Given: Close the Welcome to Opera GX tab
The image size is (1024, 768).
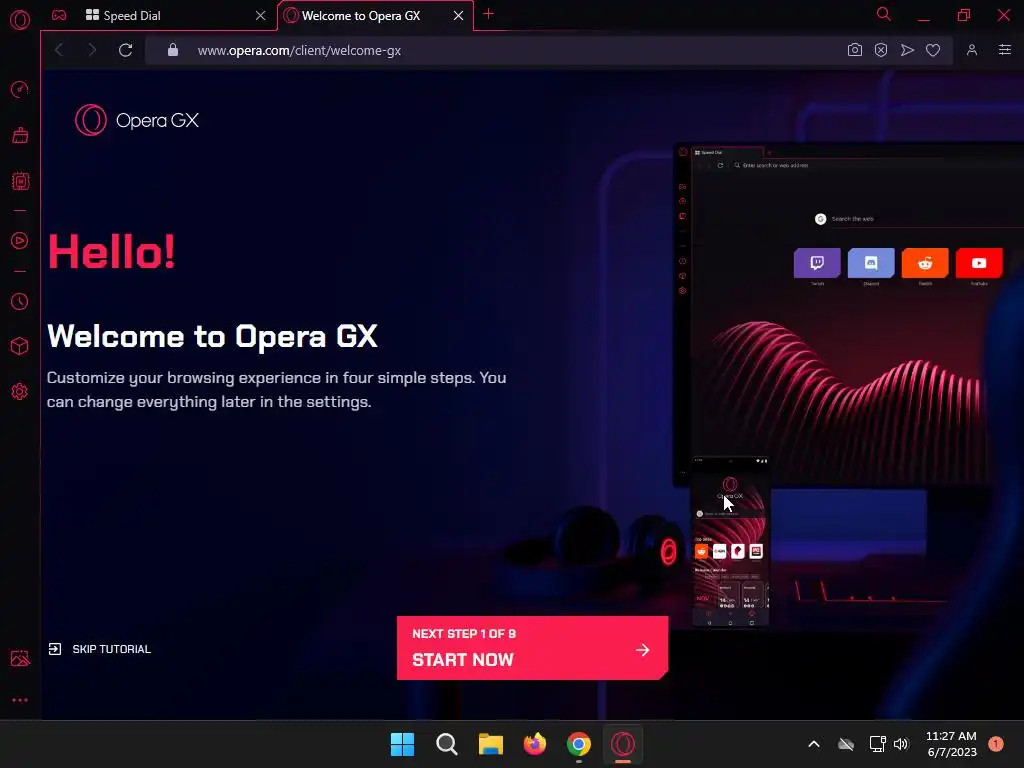Looking at the screenshot, I should (x=458, y=16).
